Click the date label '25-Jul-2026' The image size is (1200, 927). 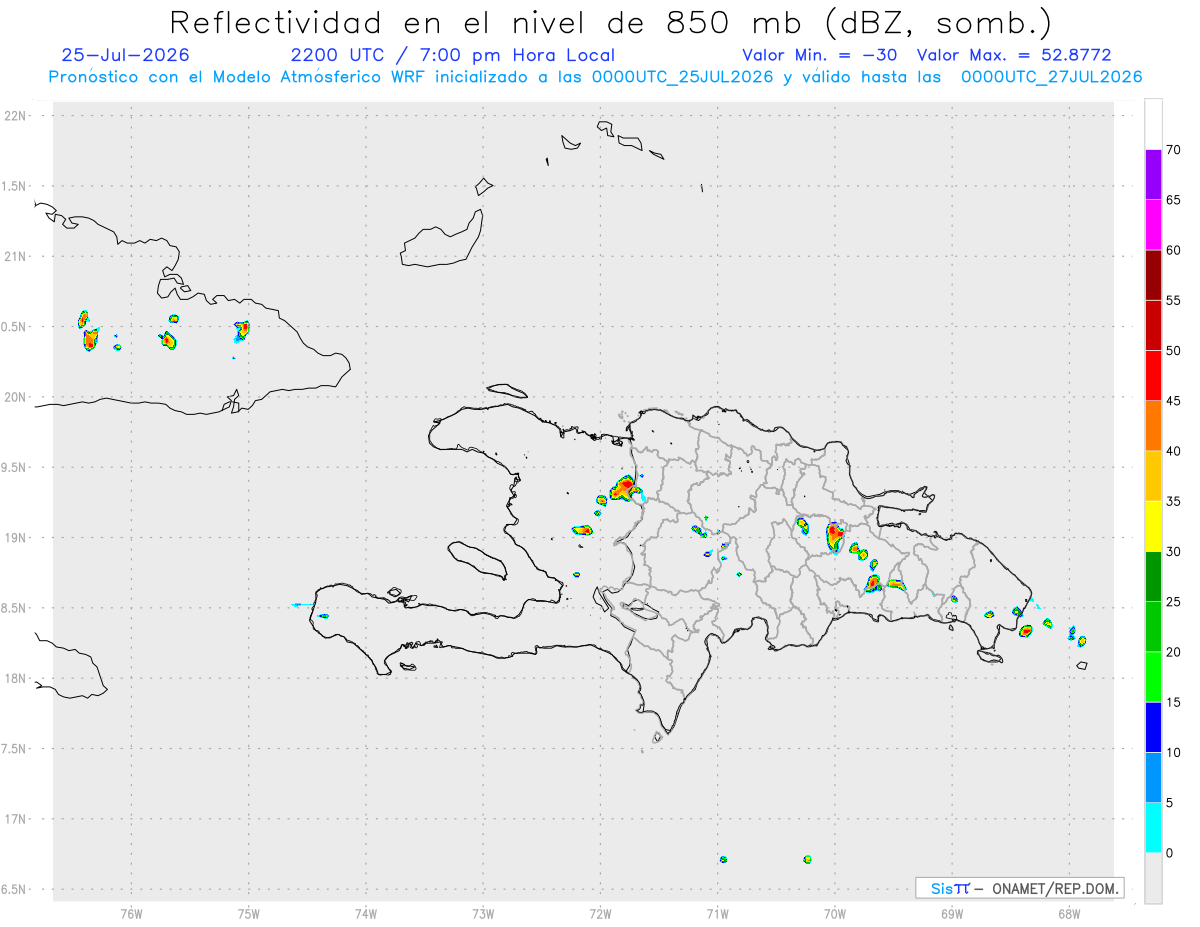[125, 55]
